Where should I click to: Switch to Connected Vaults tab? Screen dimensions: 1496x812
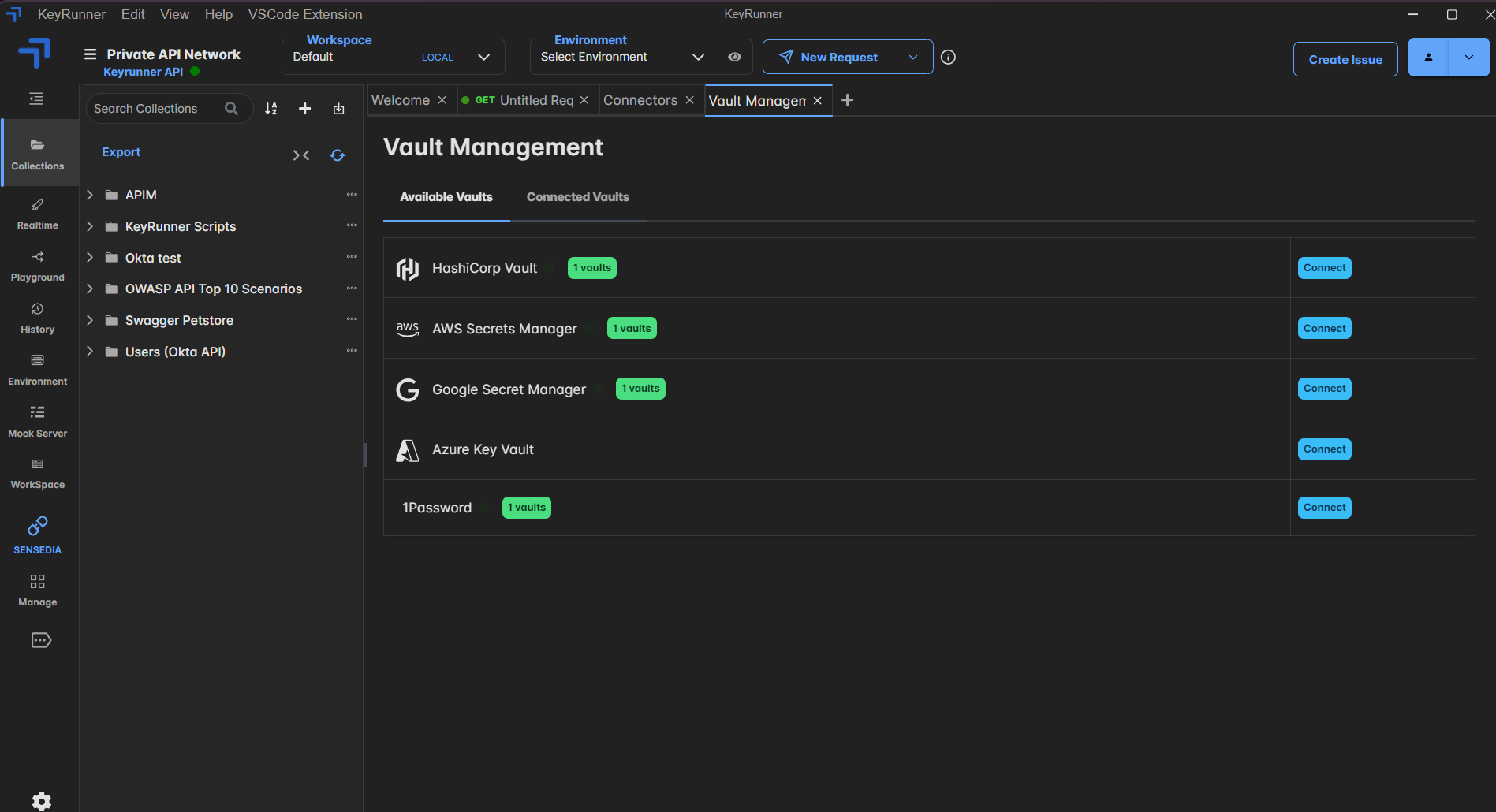(578, 197)
